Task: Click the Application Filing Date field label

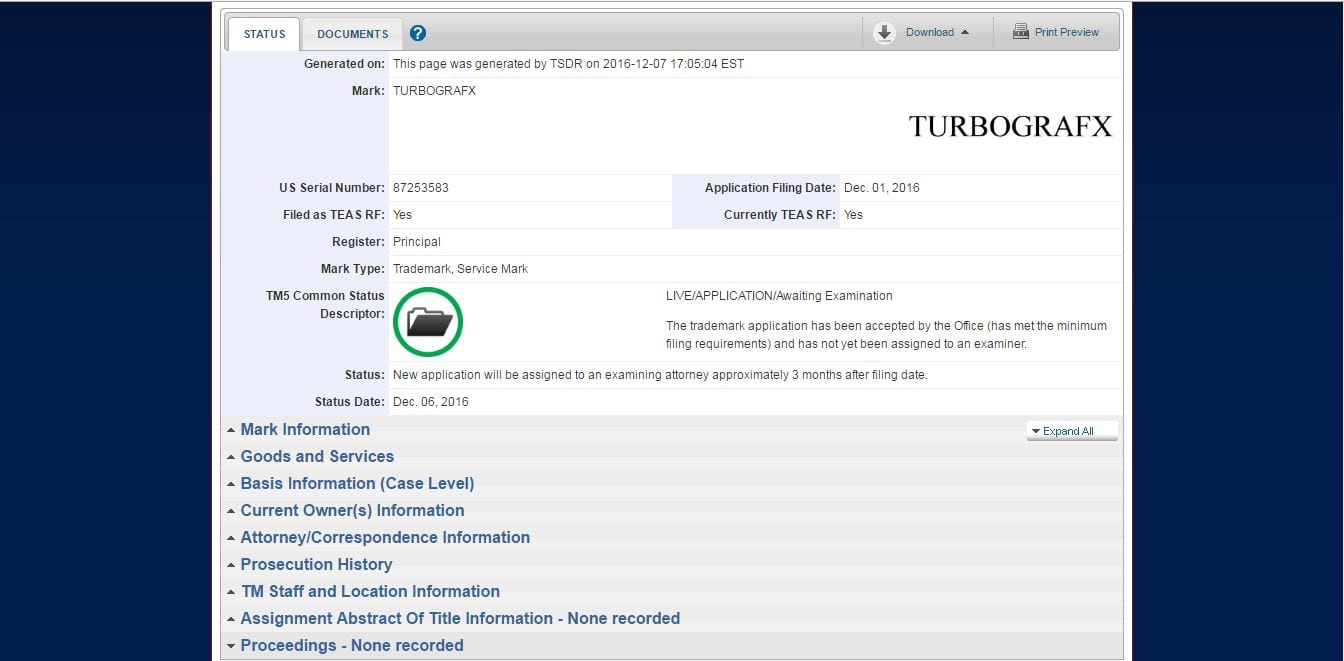Action: pos(770,188)
